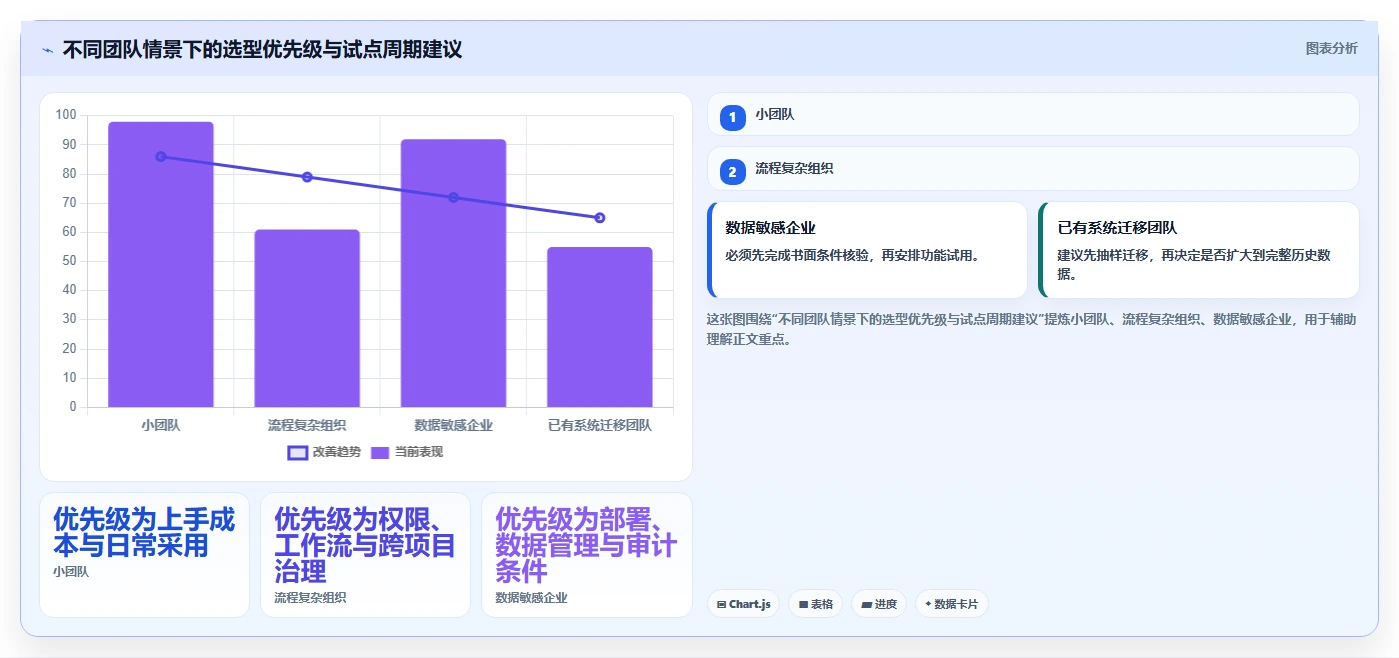The width and height of the screenshot is (1399, 658).
Task: Click the 当前表现 legend purple swatch
Action: pyautogui.click(x=380, y=452)
